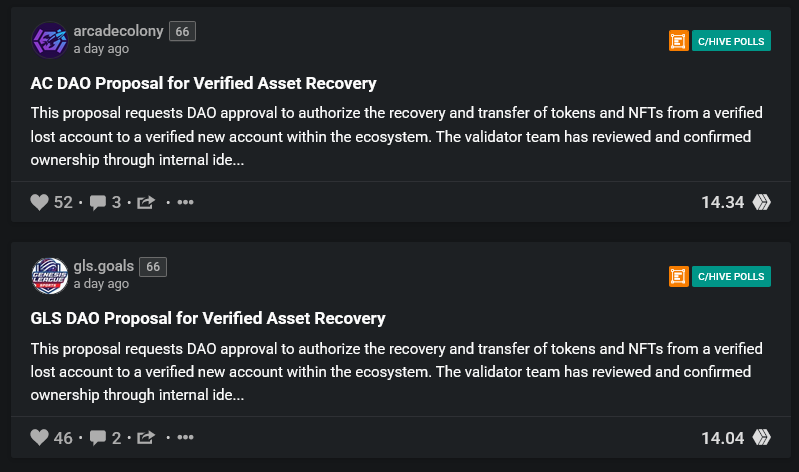Open more options on the AC DAO post

(185, 202)
